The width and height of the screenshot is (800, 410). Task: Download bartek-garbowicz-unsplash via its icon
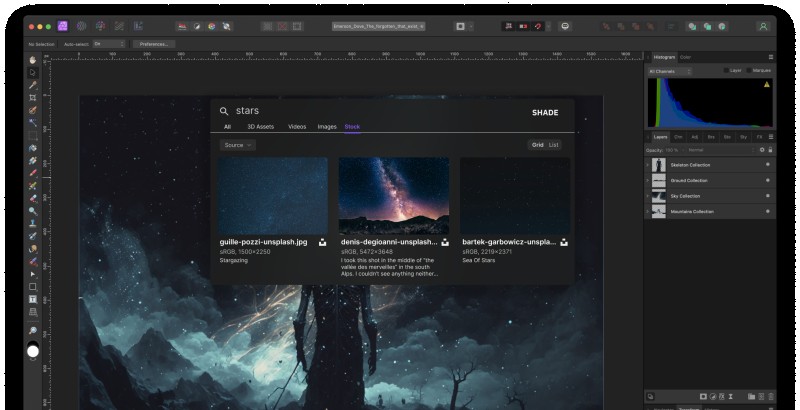point(564,242)
